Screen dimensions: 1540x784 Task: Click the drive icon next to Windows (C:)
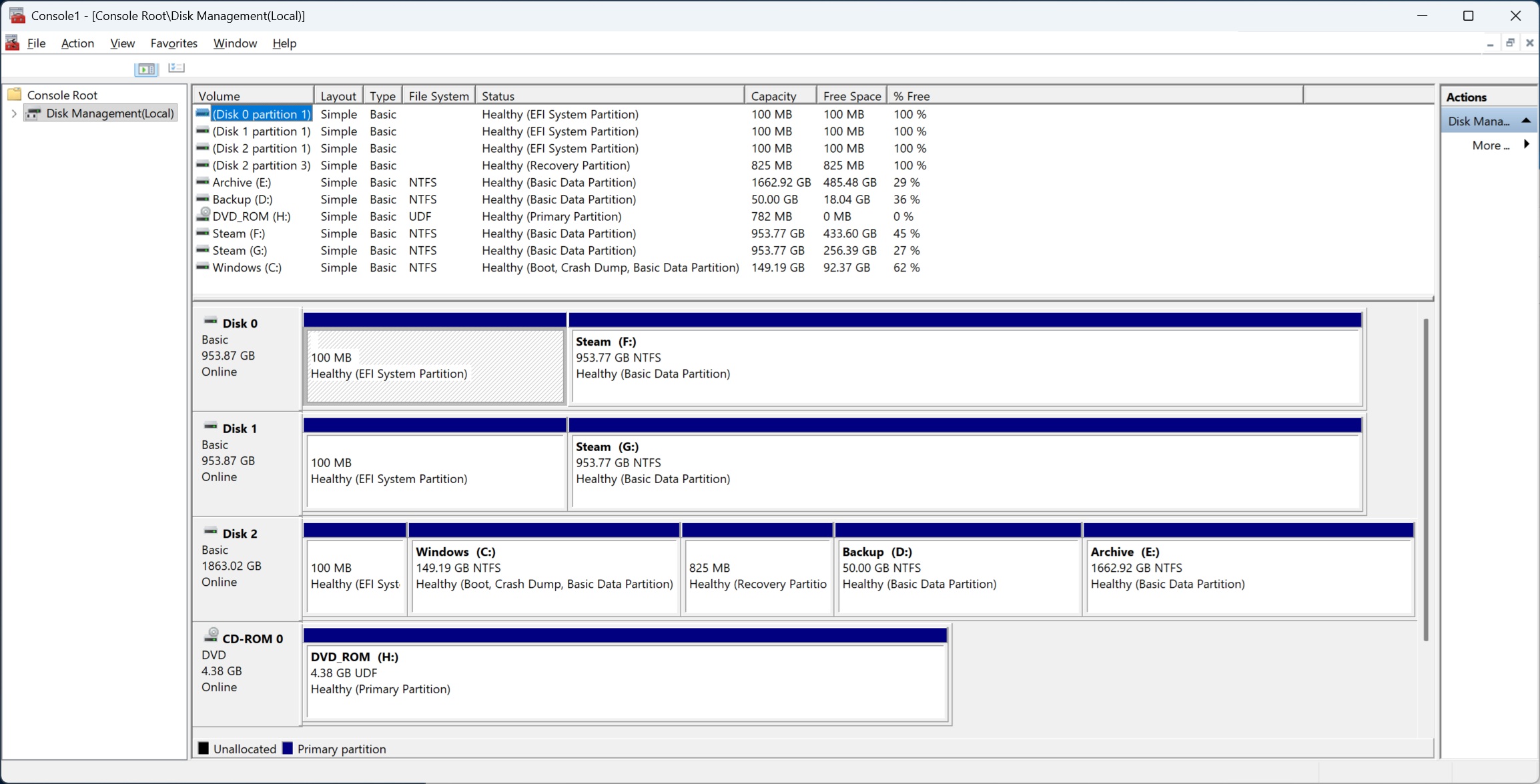click(203, 267)
